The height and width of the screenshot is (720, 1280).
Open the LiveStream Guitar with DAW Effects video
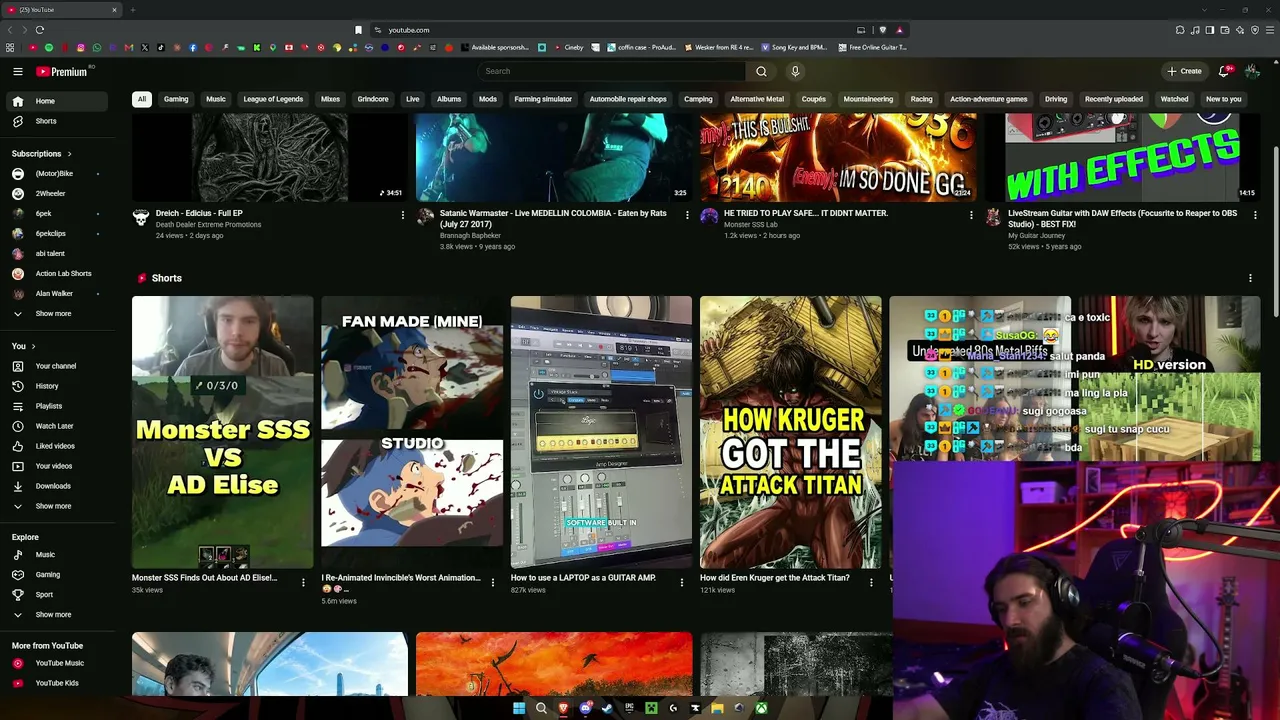[1122, 157]
